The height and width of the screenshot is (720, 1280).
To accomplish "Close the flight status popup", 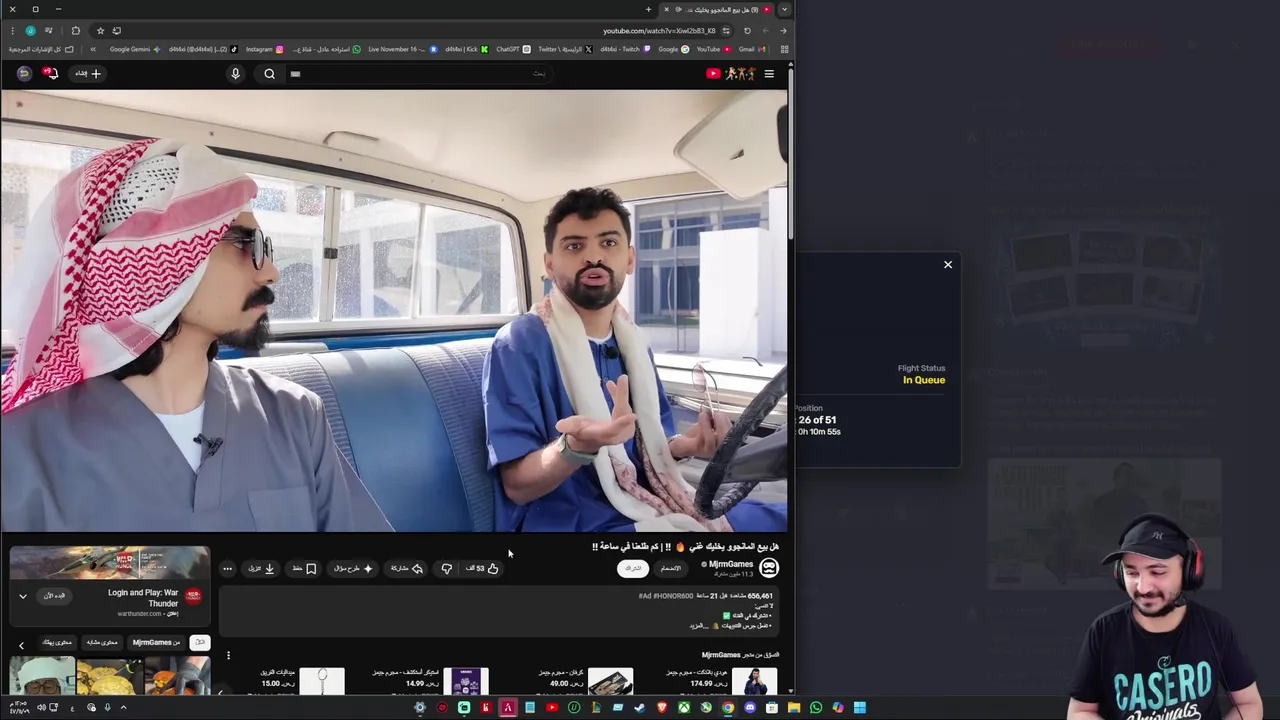I will tap(948, 265).
